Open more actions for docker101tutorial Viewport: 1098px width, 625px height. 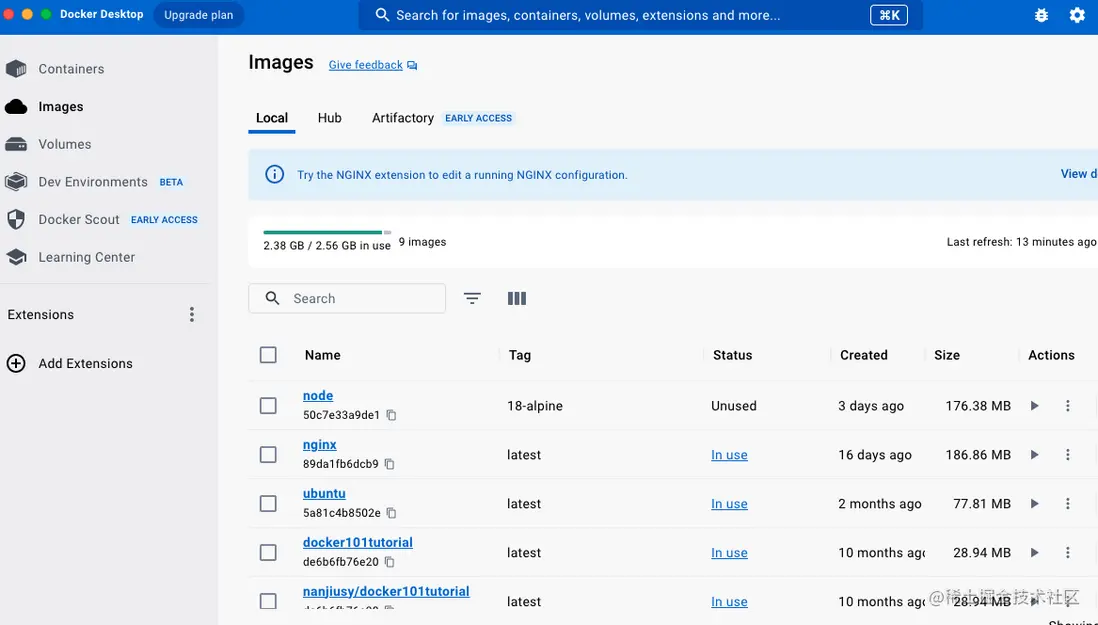coord(1068,553)
